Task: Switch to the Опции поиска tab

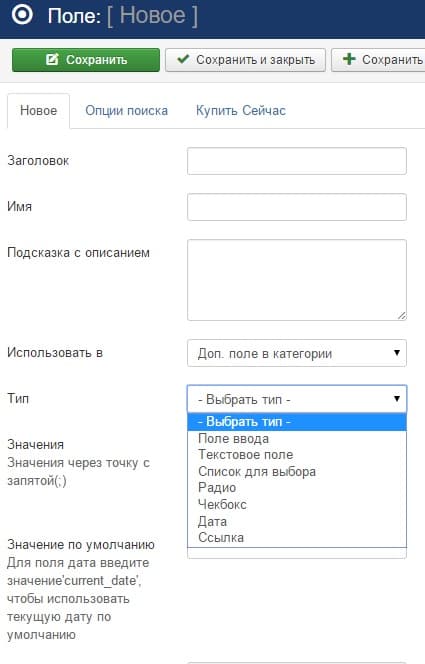Action: point(127,111)
